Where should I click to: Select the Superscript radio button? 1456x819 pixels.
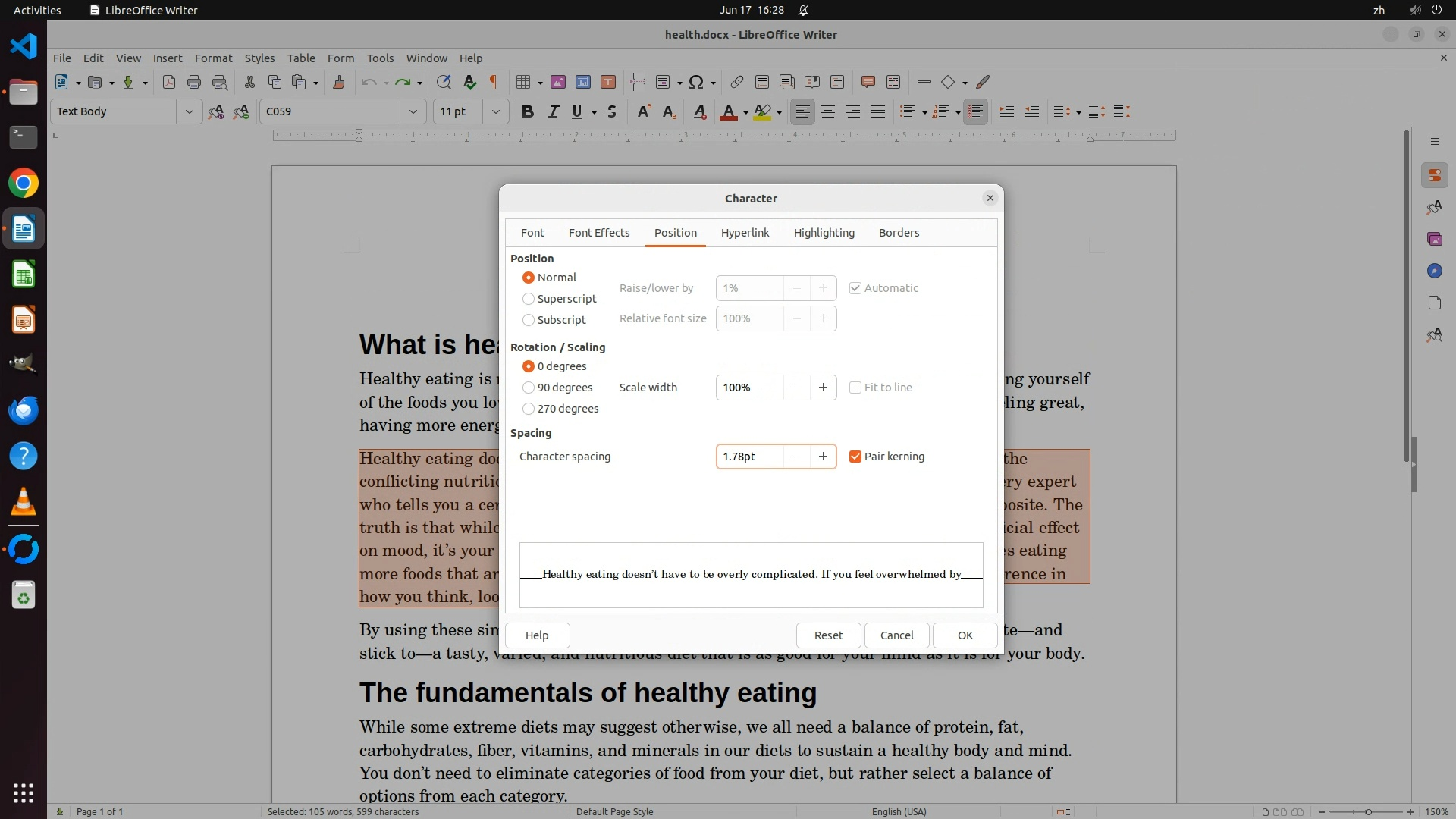pyautogui.click(x=529, y=299)
